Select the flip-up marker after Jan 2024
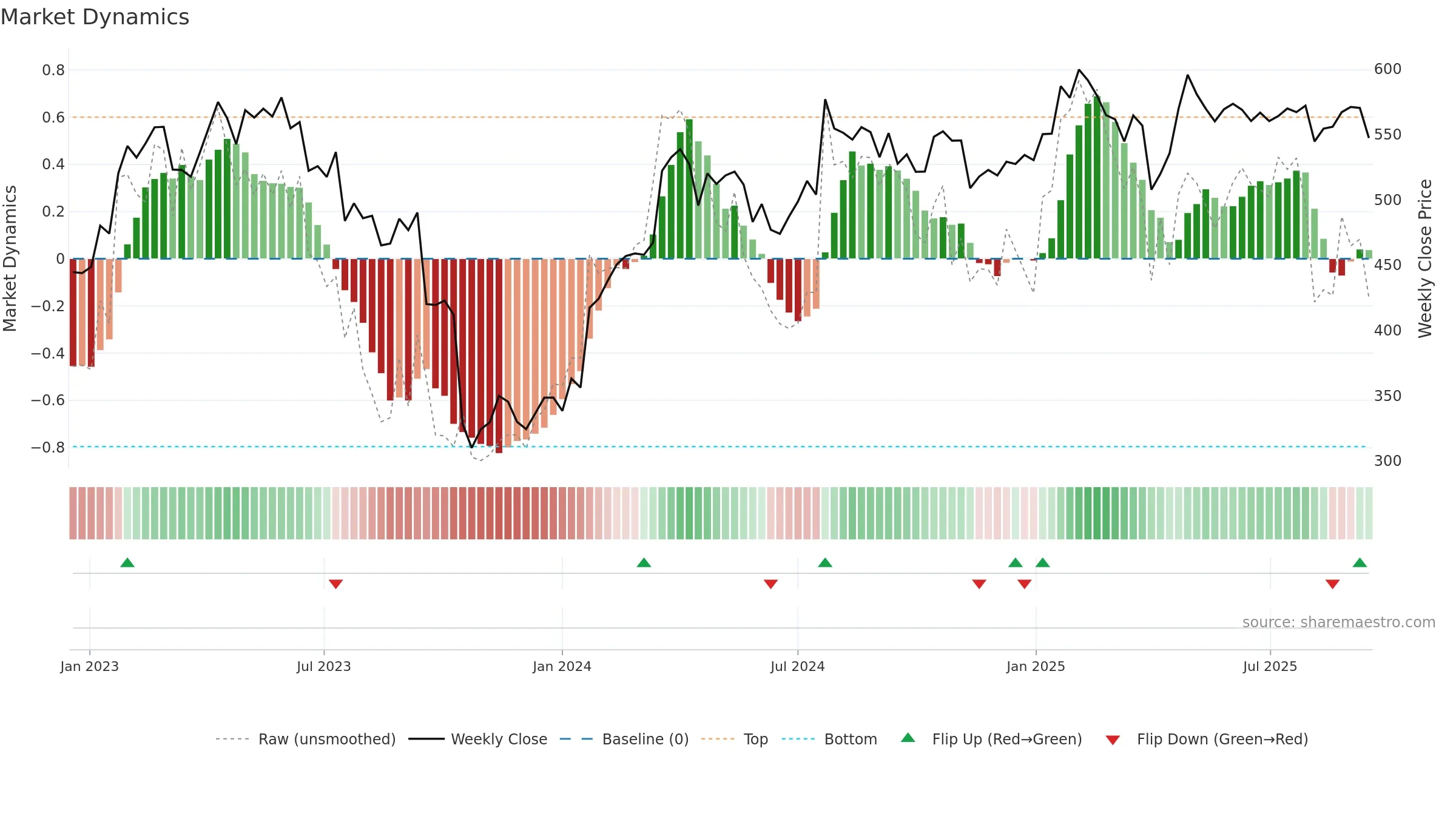Screen dimensions: 1456x819 (x=644, y=562)
